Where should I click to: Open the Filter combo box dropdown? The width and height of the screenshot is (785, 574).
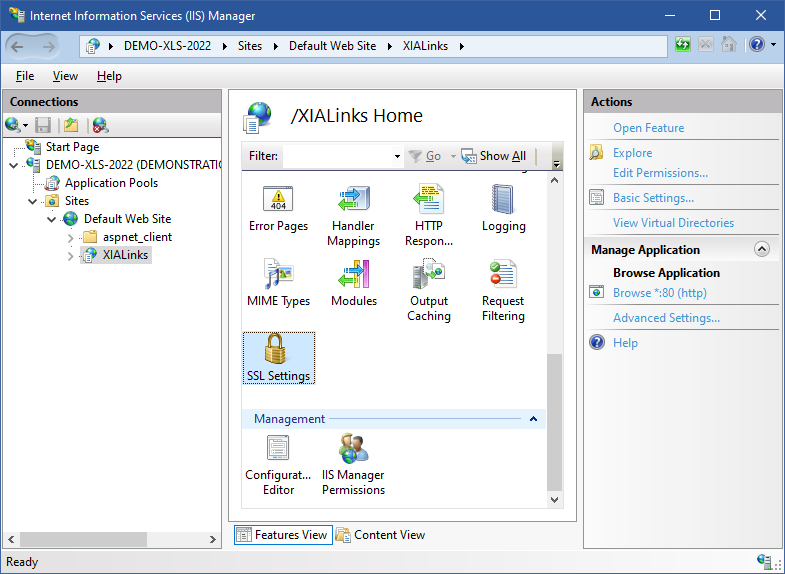click(397, 156)
